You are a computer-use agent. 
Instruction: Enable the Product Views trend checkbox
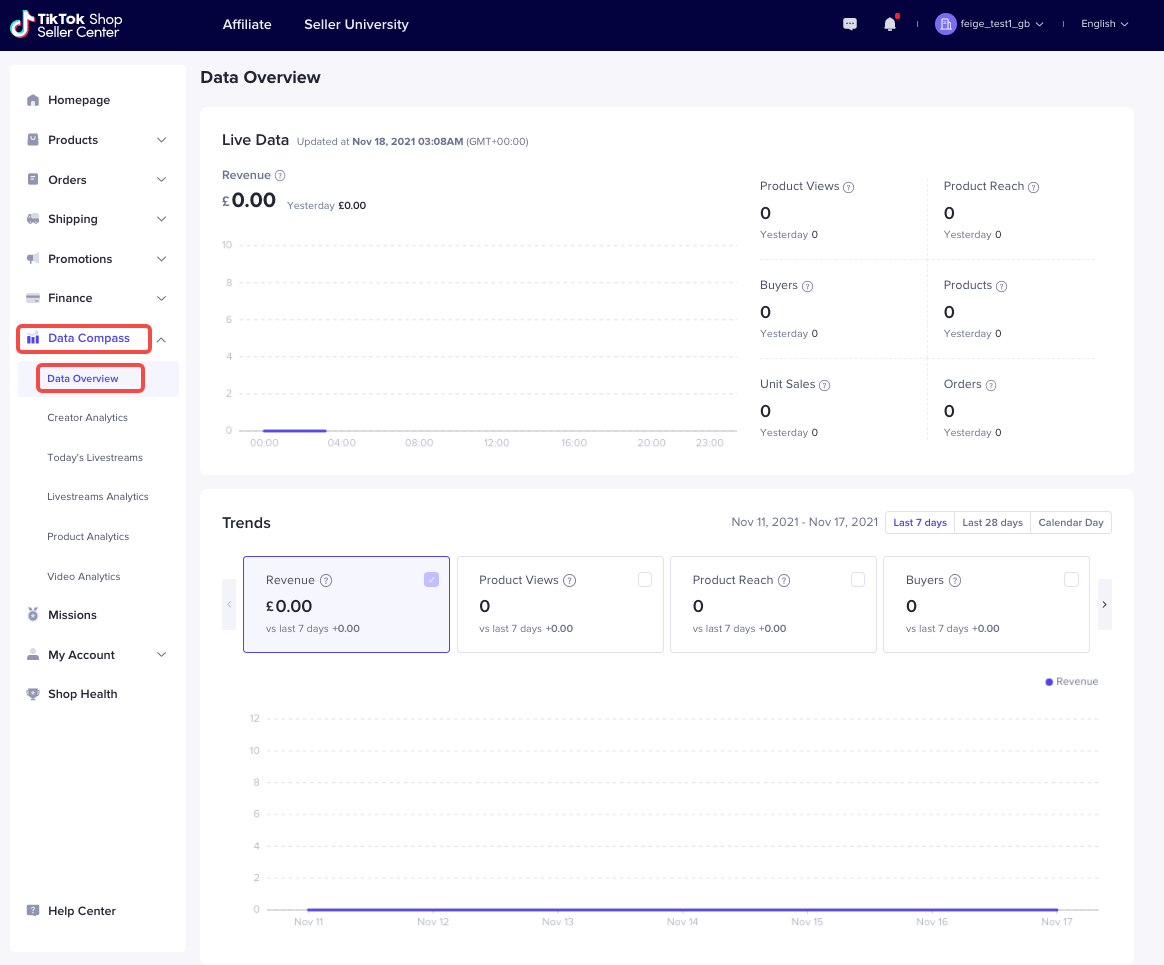click(645, 579)
